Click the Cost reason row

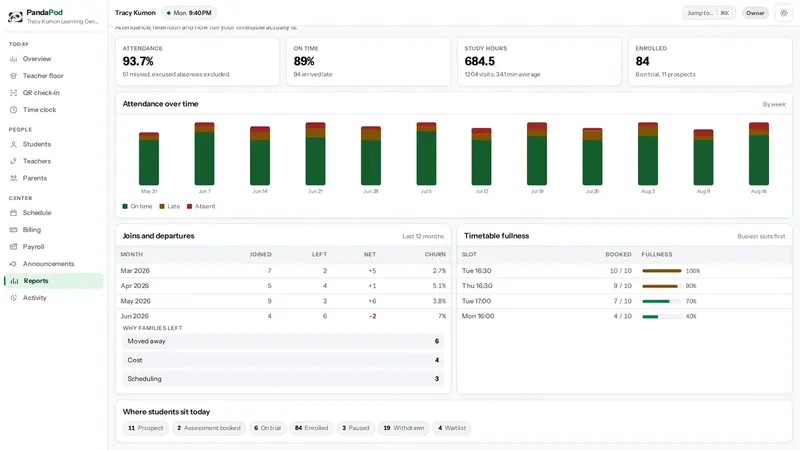pyautogui.click(x=283, y=360)
